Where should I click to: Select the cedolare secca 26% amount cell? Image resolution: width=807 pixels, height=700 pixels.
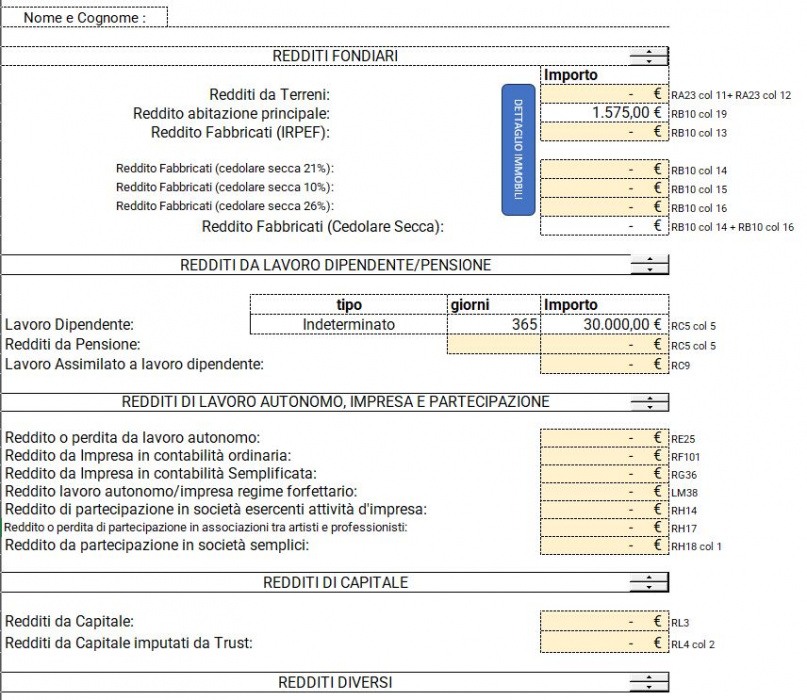[603, 207]
